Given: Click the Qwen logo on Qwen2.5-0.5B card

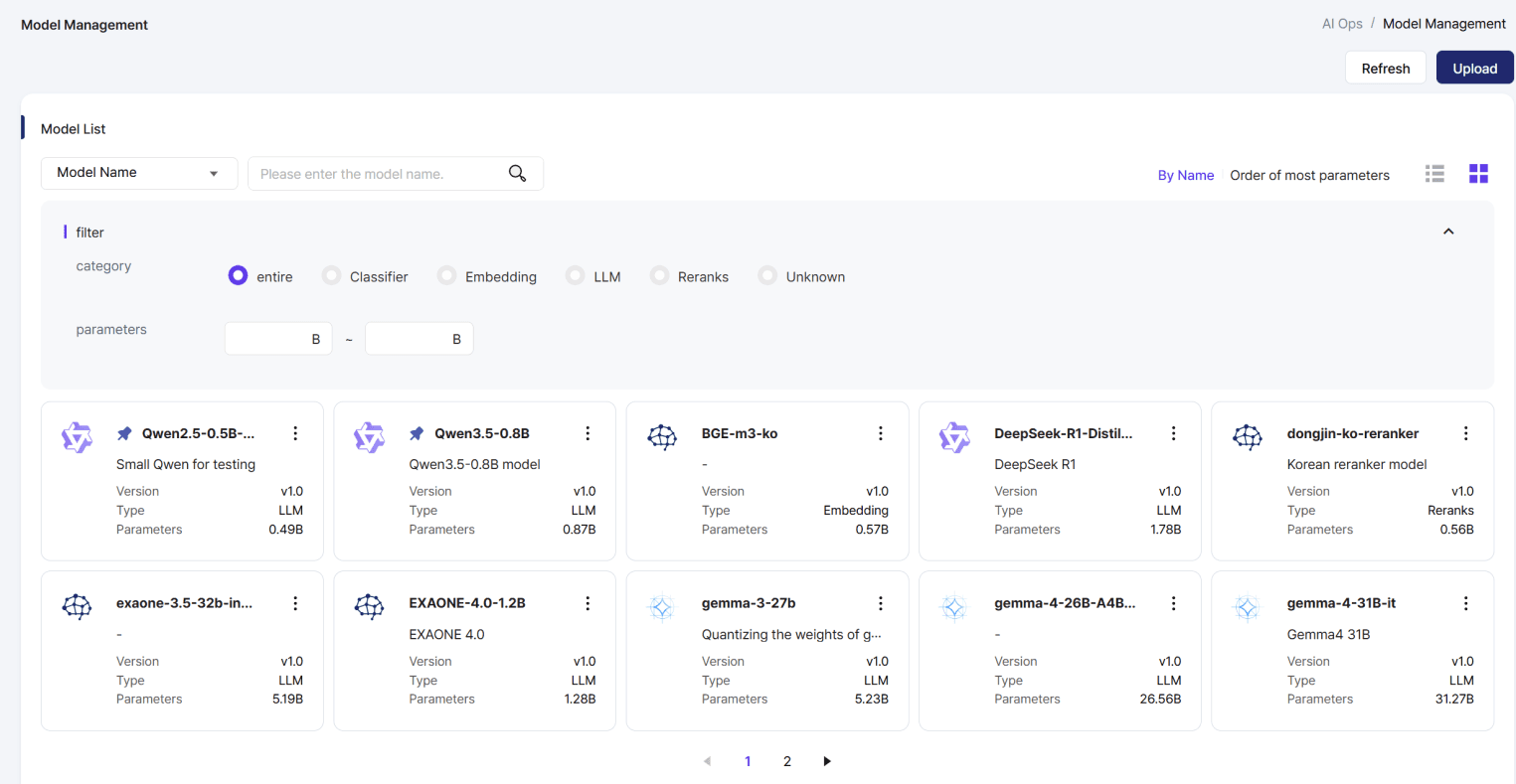Looking at the screenshot, I should click(x=77, y=437).
